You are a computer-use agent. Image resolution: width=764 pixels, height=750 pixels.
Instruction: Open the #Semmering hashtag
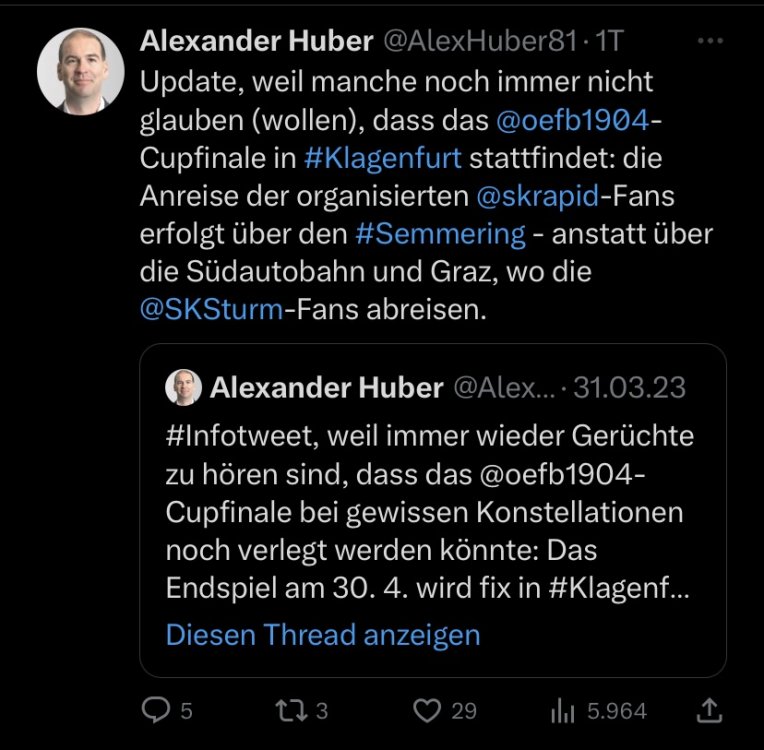pyautogui.click(x=440, y=234)
